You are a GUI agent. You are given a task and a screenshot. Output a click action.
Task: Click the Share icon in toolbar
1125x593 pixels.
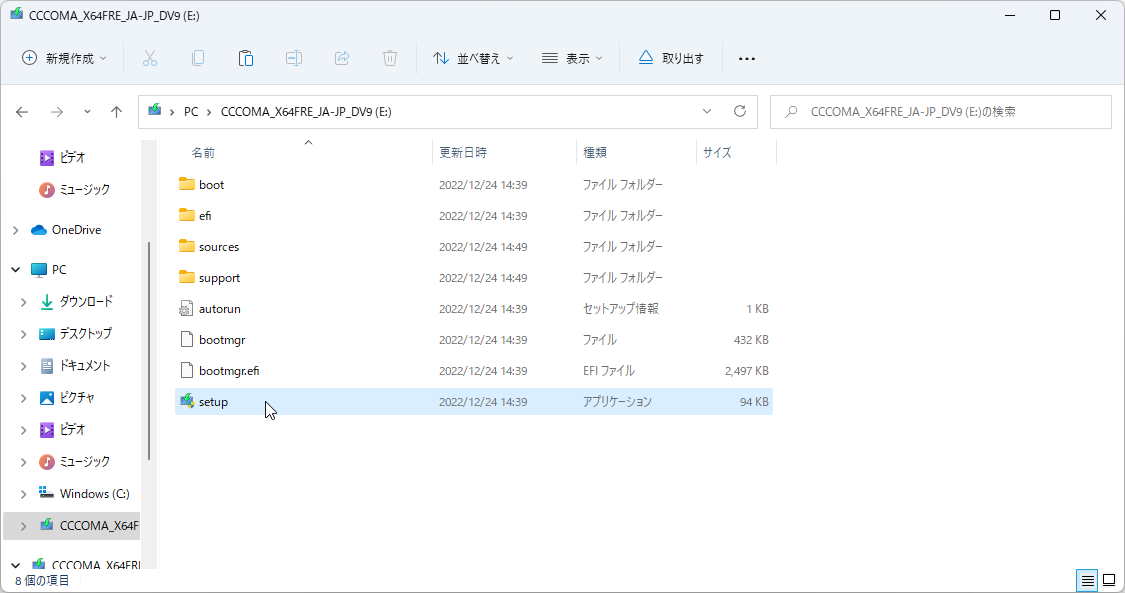coord(342,58)
